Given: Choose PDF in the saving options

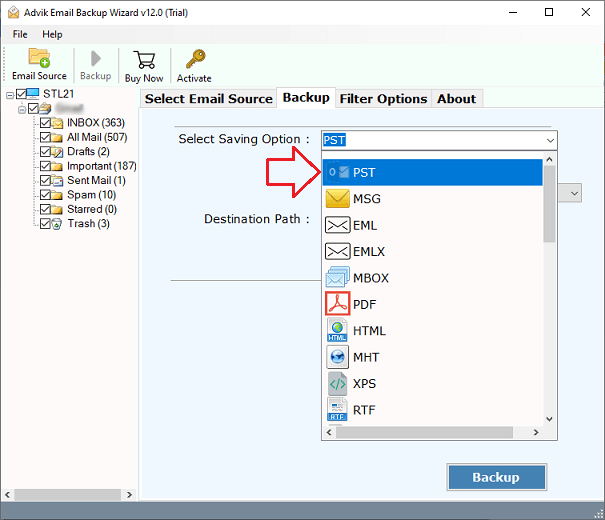Looking at the screenshot, I should pos(364,304).
